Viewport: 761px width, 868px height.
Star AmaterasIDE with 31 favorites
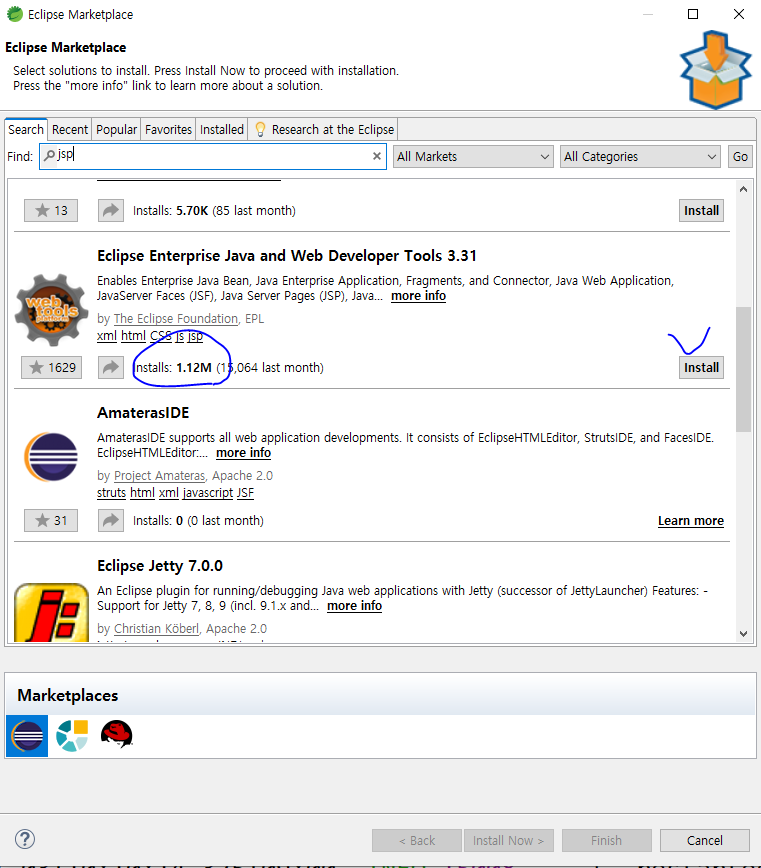(x=51, y=520)
